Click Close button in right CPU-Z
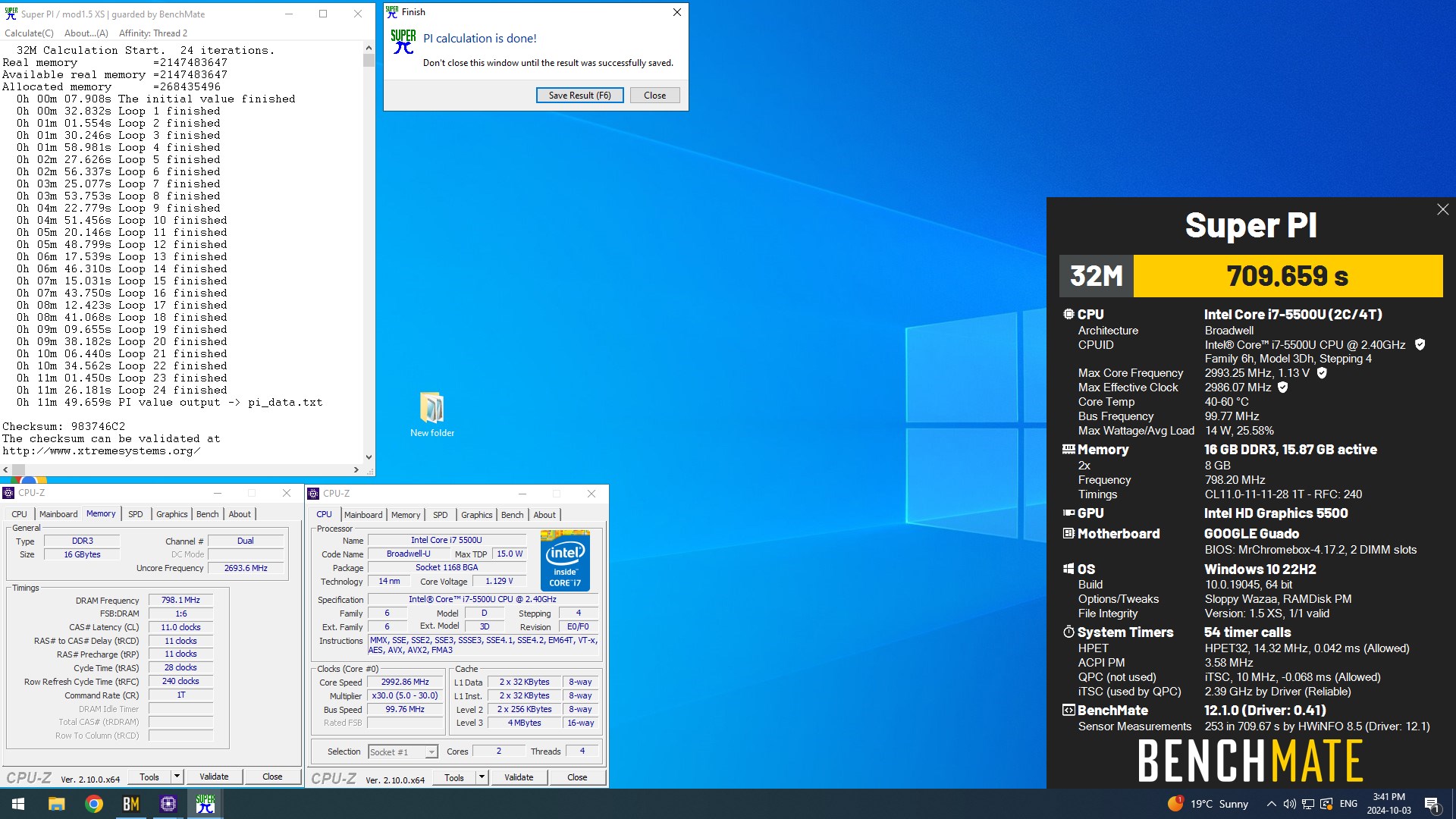Image resolution: width=1456 pixels, height=819 pixels. pos(577,777)
